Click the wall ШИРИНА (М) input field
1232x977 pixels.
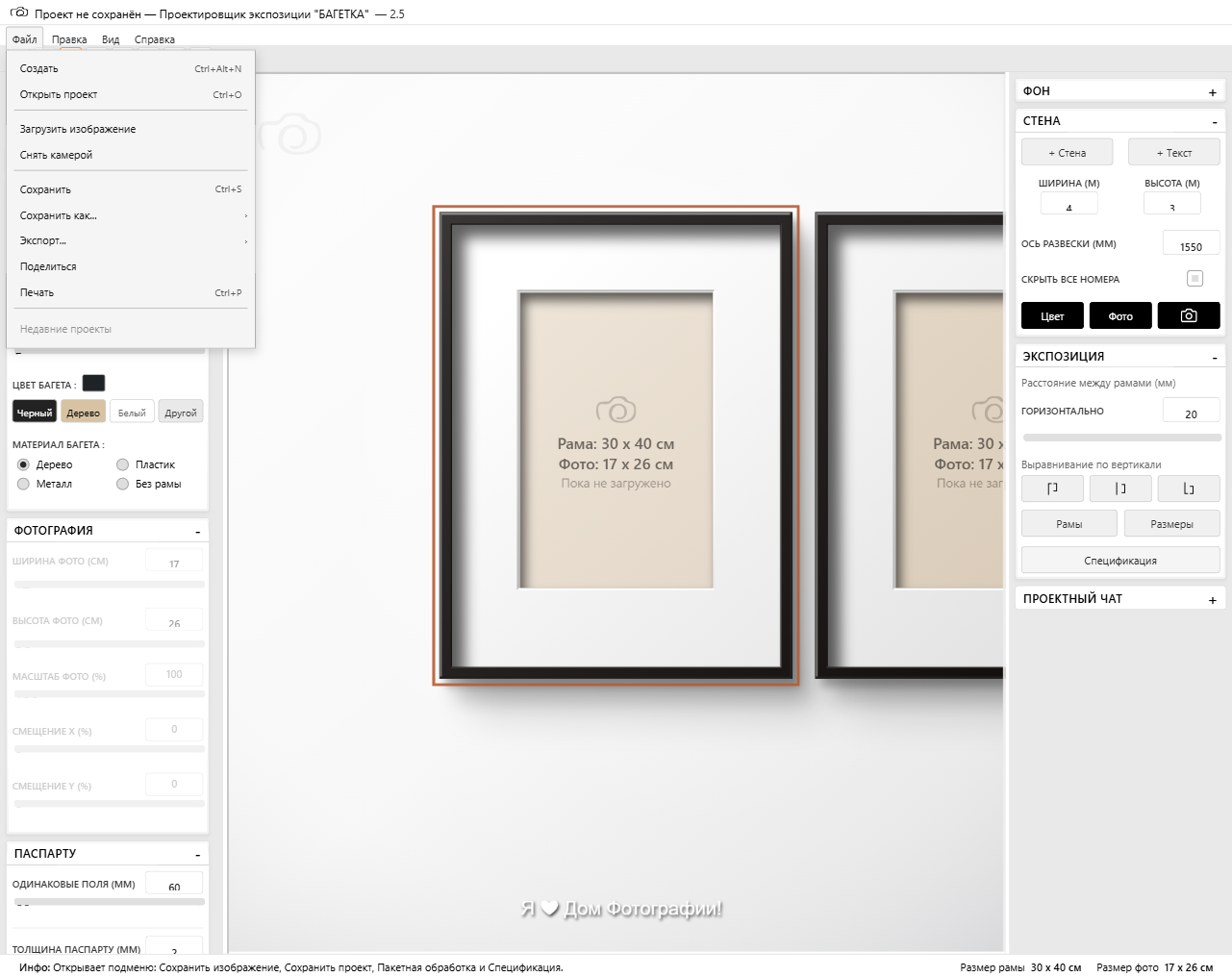(x=1069, y=204)
